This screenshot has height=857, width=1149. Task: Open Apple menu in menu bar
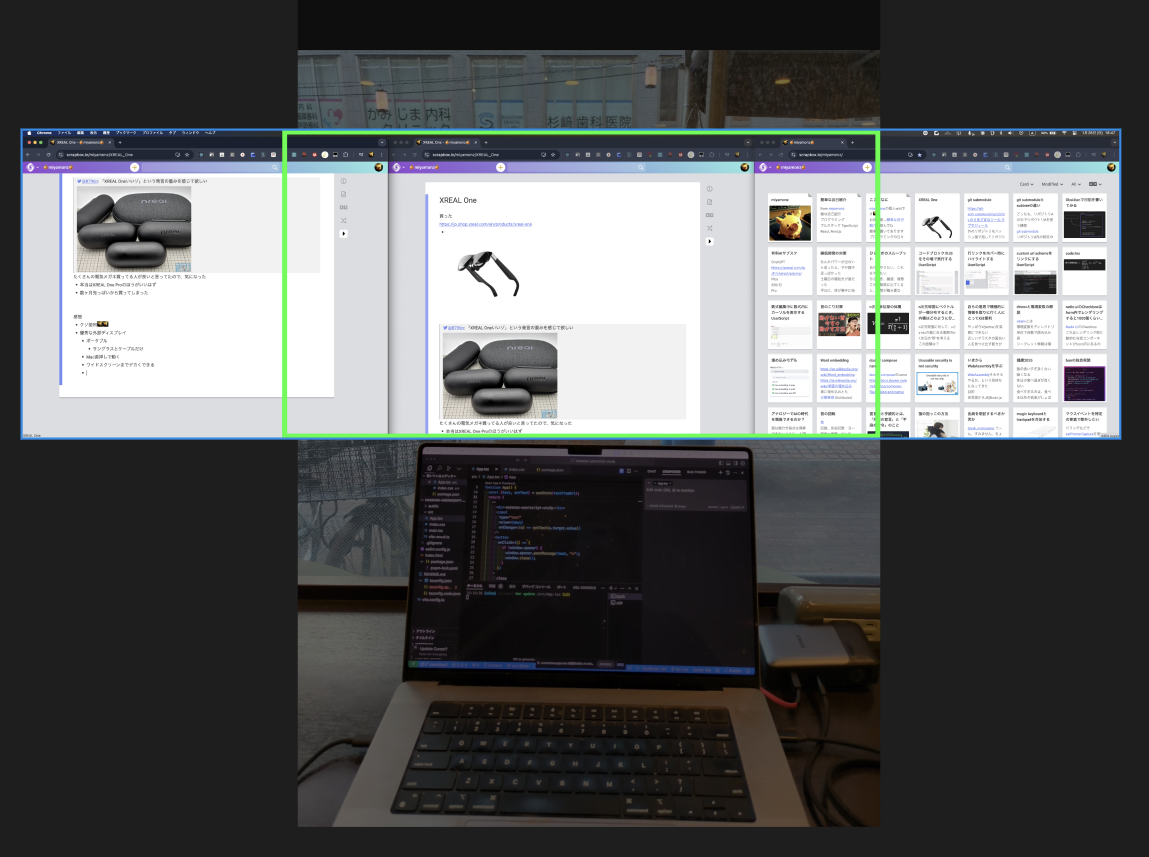pos(29,133)
